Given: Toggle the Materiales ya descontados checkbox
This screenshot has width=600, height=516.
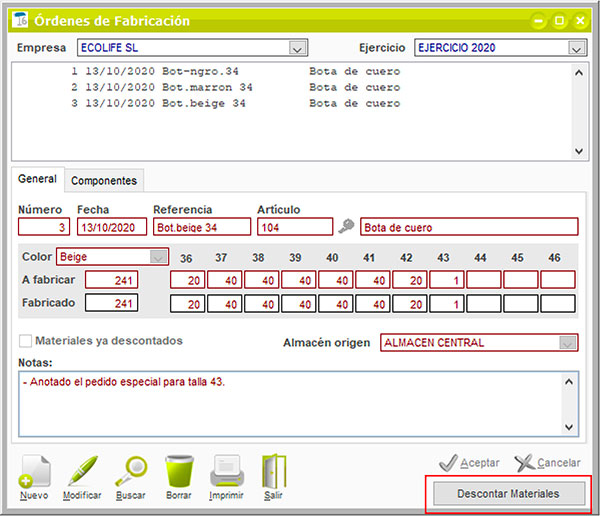Looking at the screenshot, I should (x=25, y=341).
